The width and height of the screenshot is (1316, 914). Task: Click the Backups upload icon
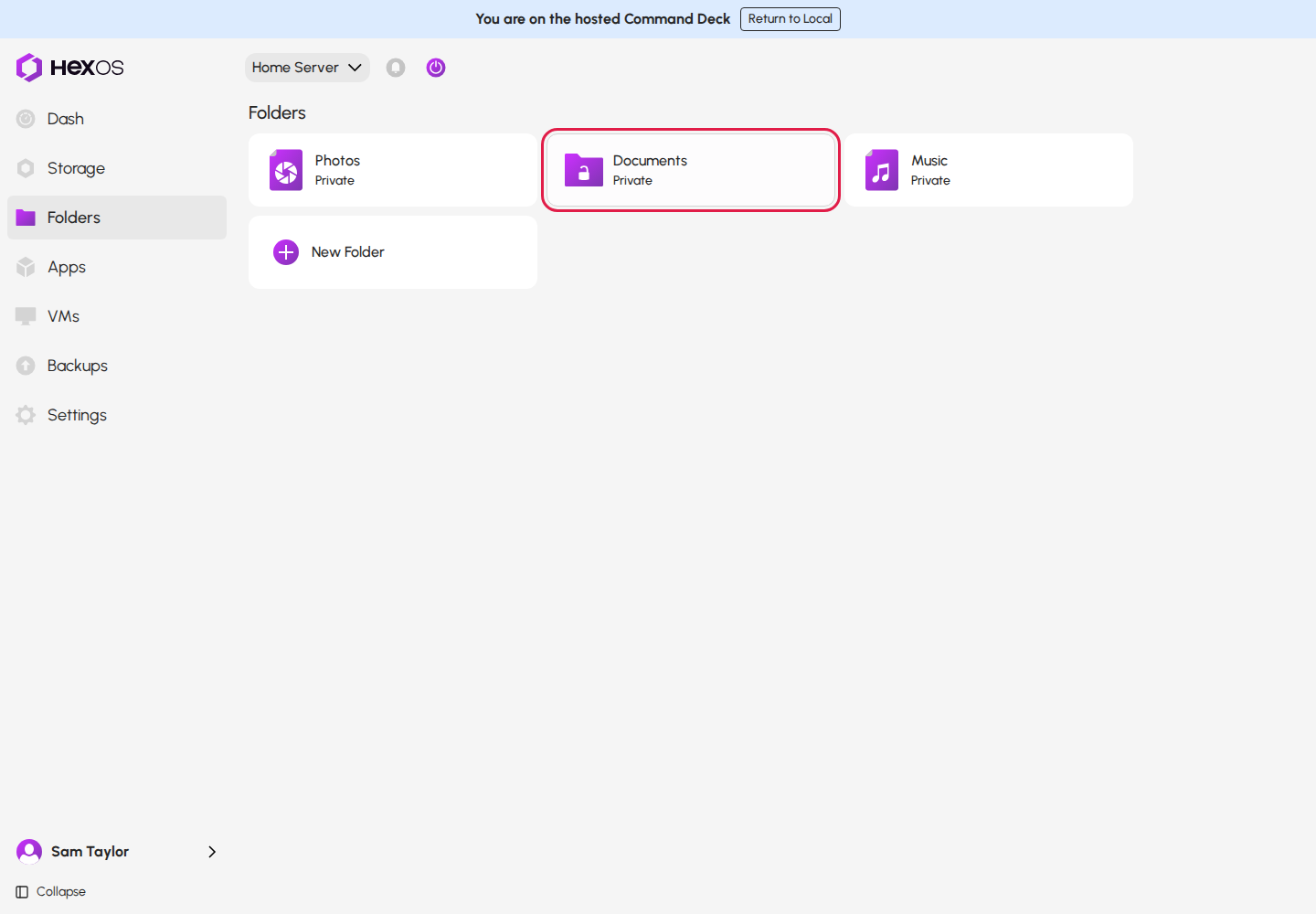tap(26, 366)
